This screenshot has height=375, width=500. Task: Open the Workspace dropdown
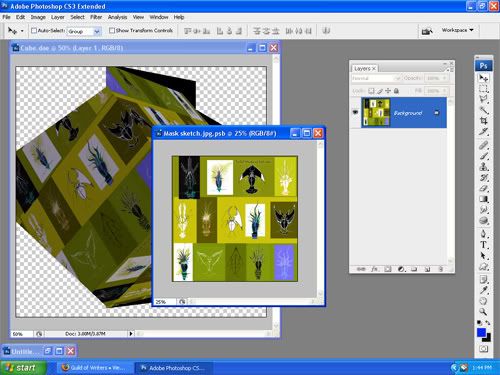point(457,30)
